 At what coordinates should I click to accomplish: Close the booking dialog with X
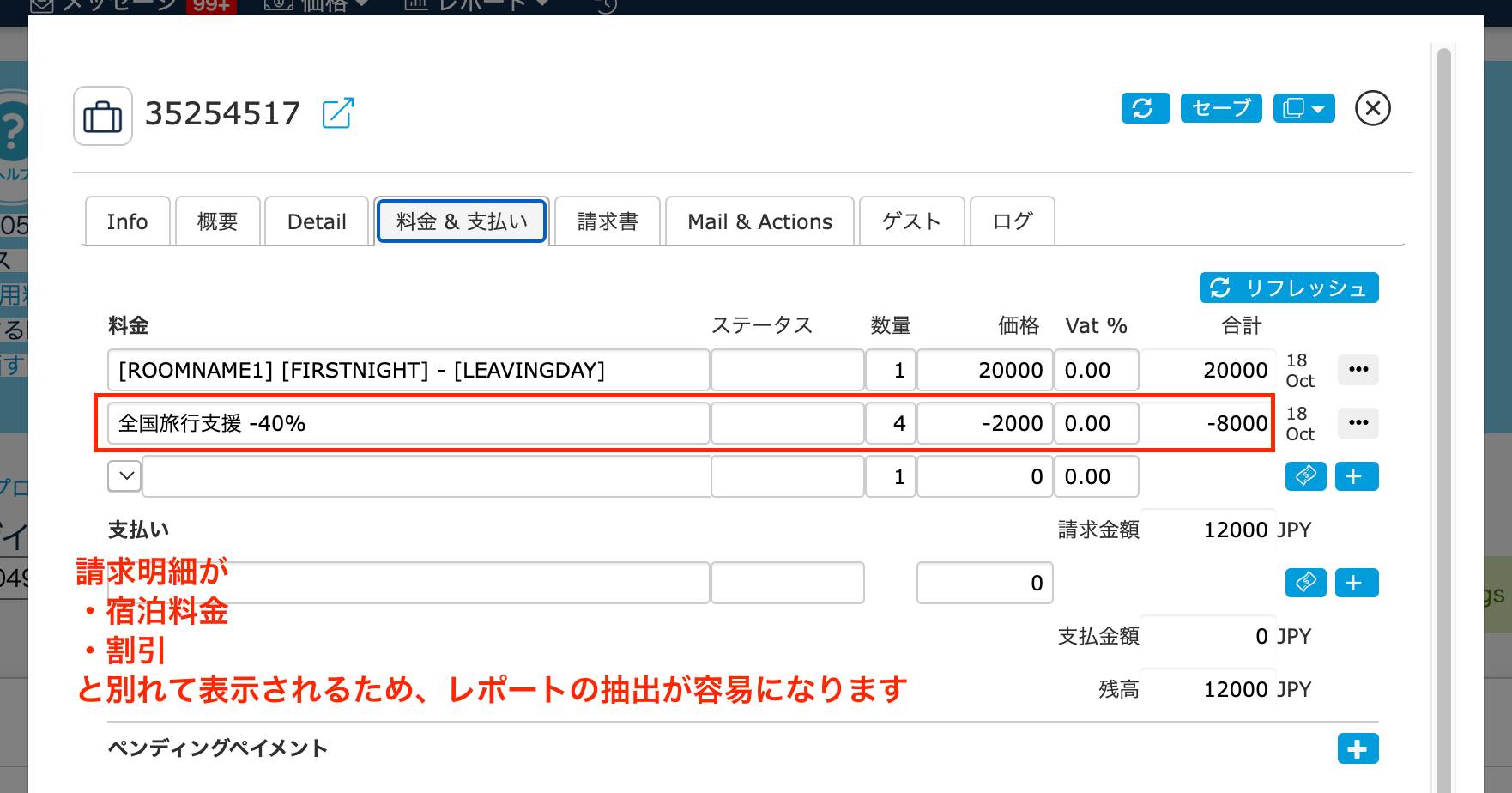(1372, 108)
